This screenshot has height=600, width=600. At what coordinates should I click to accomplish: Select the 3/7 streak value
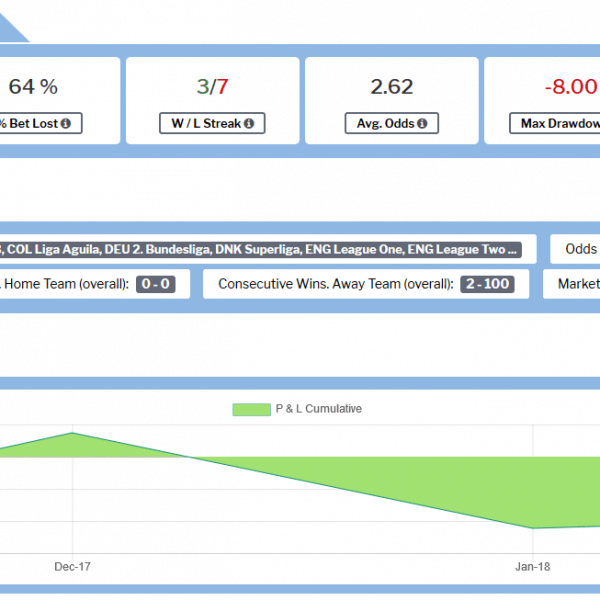click(x=212, y=87)
